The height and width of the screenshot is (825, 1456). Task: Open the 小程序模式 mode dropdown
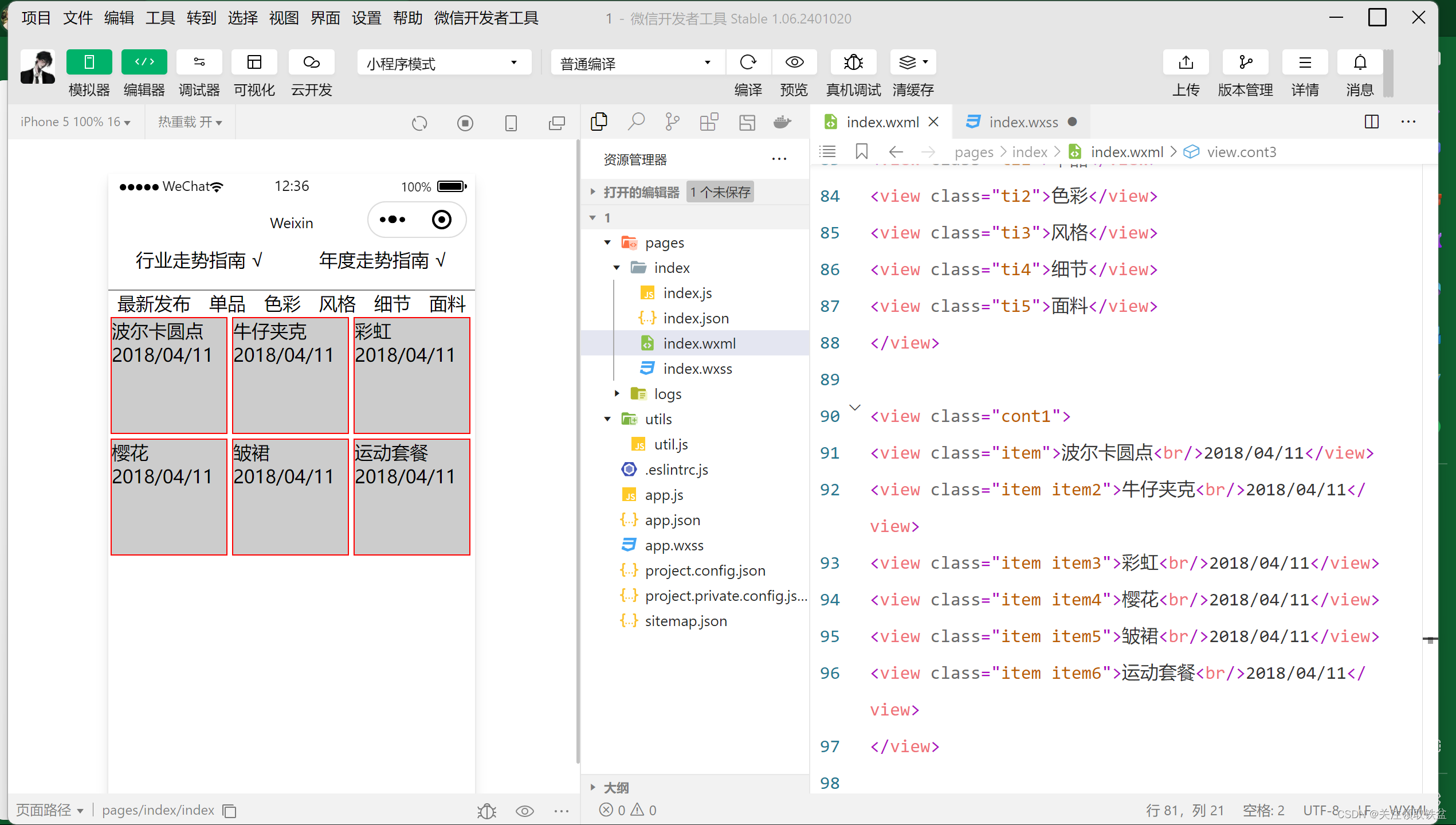[444, 62]
